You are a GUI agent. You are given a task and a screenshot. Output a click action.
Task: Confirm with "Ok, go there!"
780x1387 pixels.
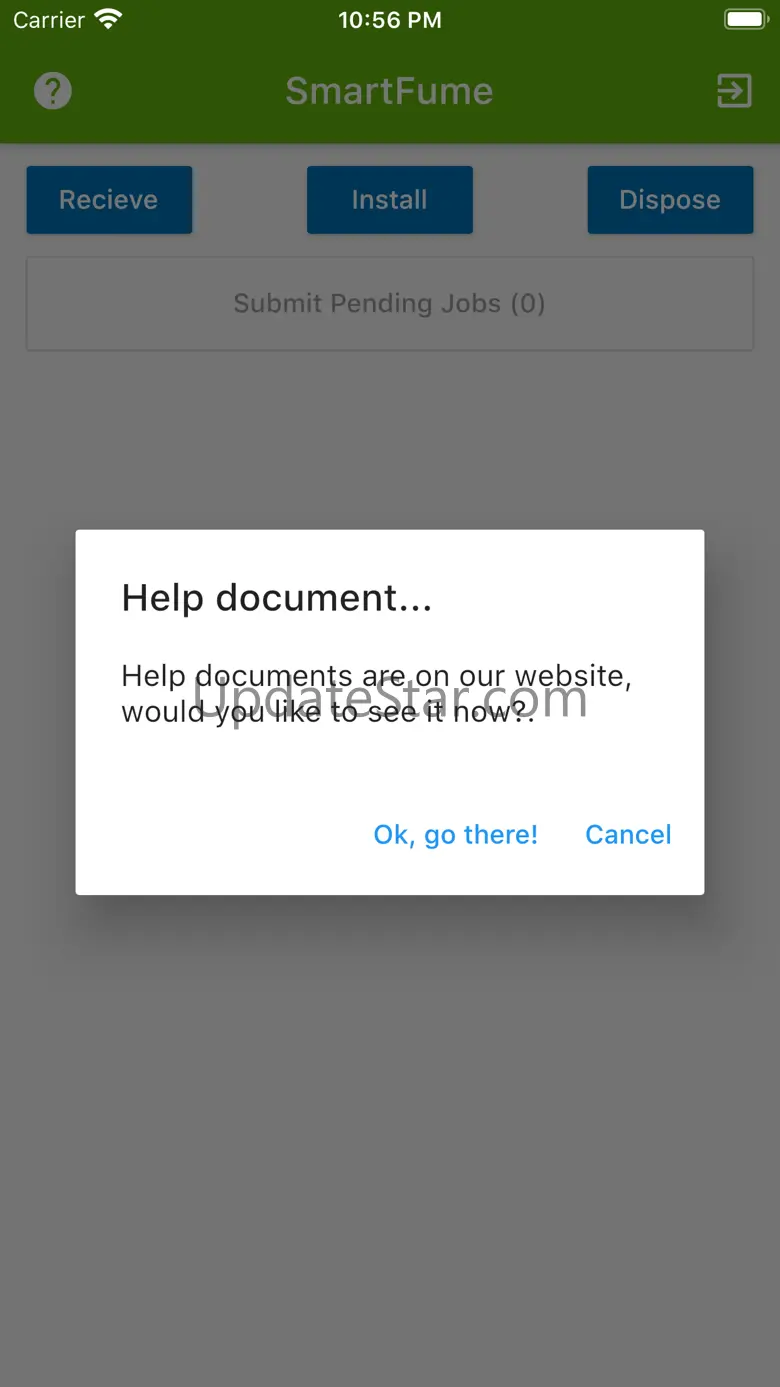[x=456, y=835]
